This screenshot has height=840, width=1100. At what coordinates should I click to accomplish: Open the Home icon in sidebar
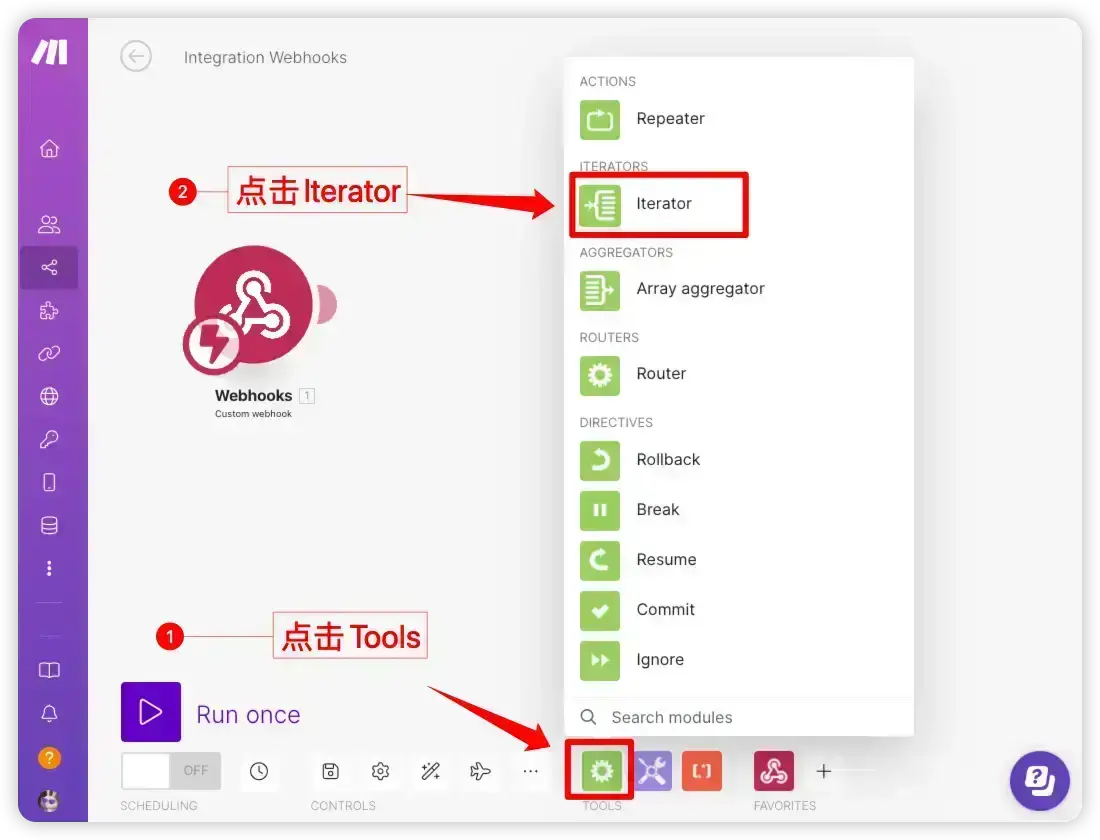pos(49,149)
